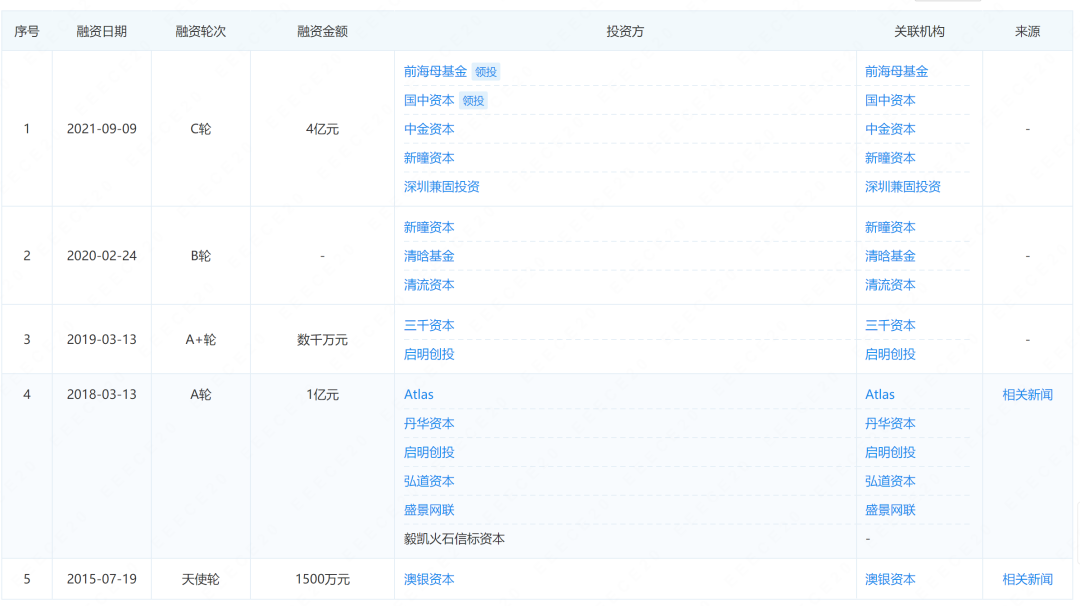Open 新瞳资本 investor link in the B轮 row
1080x606 pixels.
tap(429, 227)
